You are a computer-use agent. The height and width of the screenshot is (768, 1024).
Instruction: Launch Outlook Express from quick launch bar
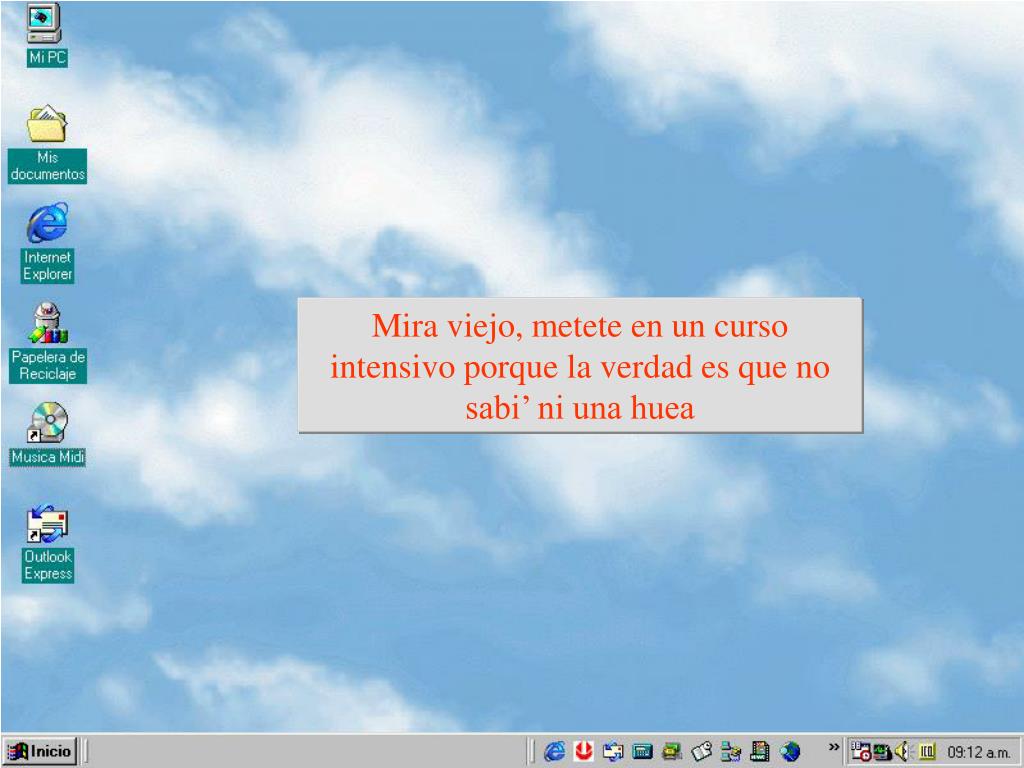613,752
